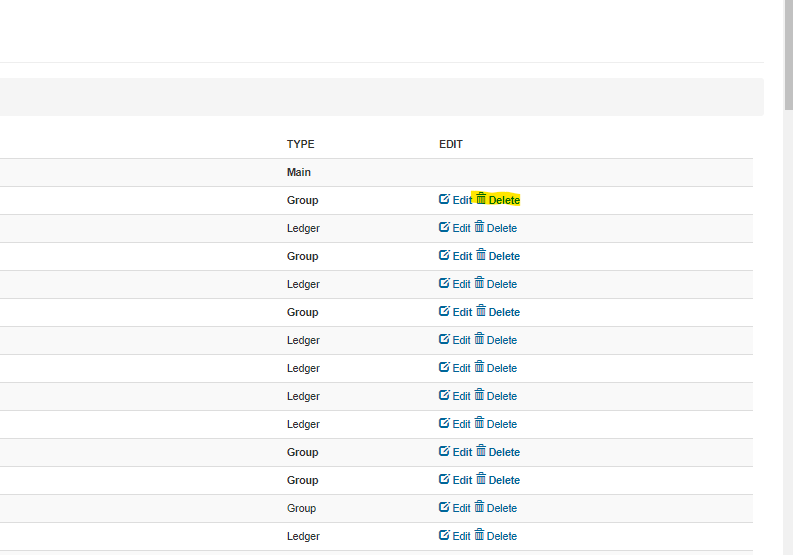Click Edit text in the third Group row
793x555 pixels.
coord(461,312)
